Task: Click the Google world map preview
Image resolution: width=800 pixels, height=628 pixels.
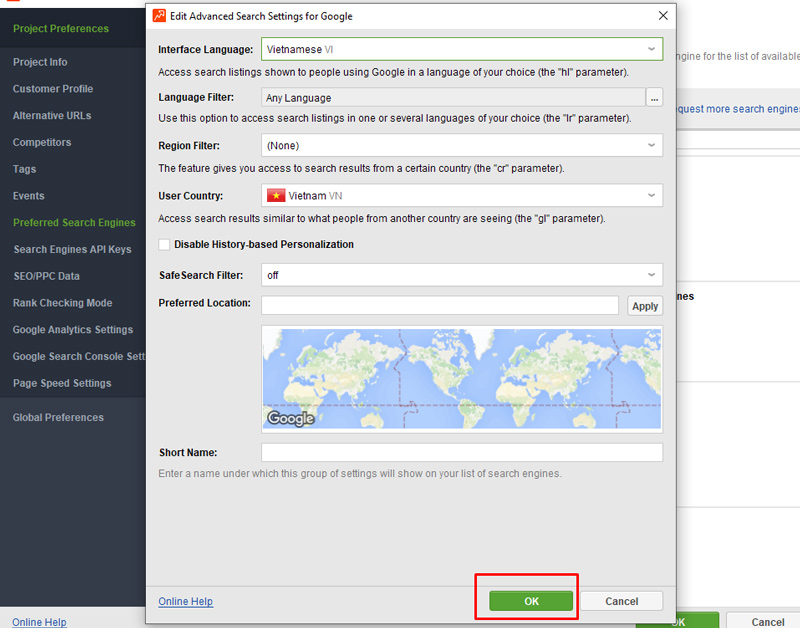Action: pos(462,379)
